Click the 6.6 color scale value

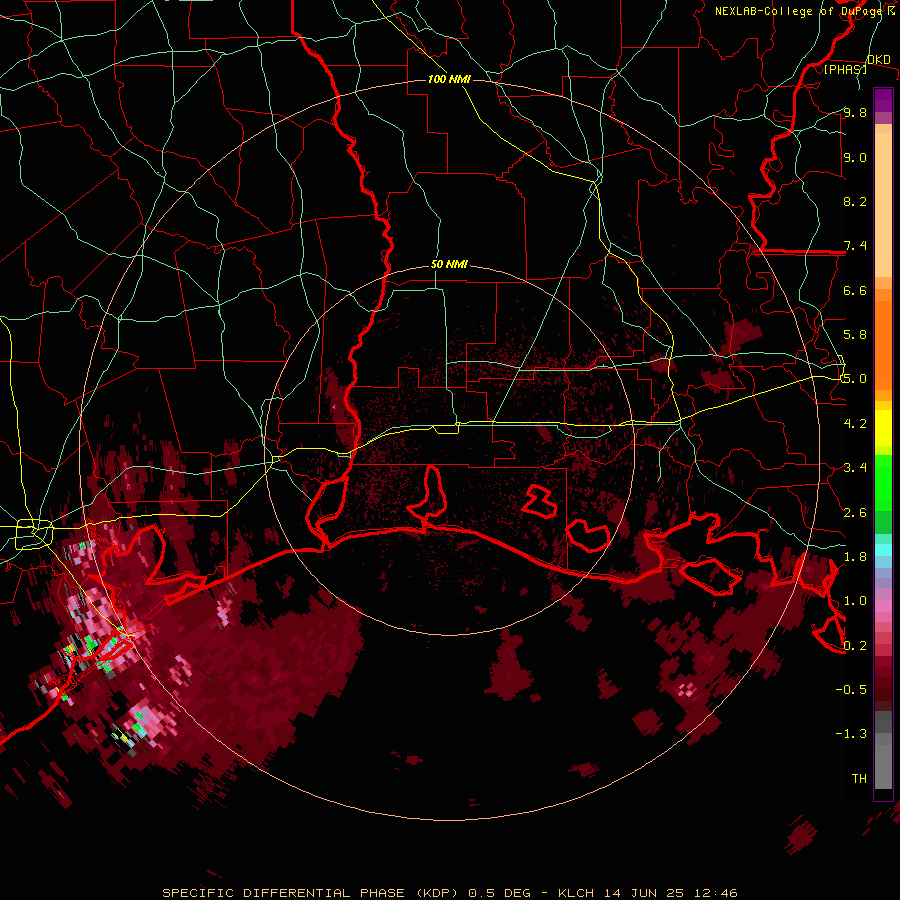(x=855, y=290)
